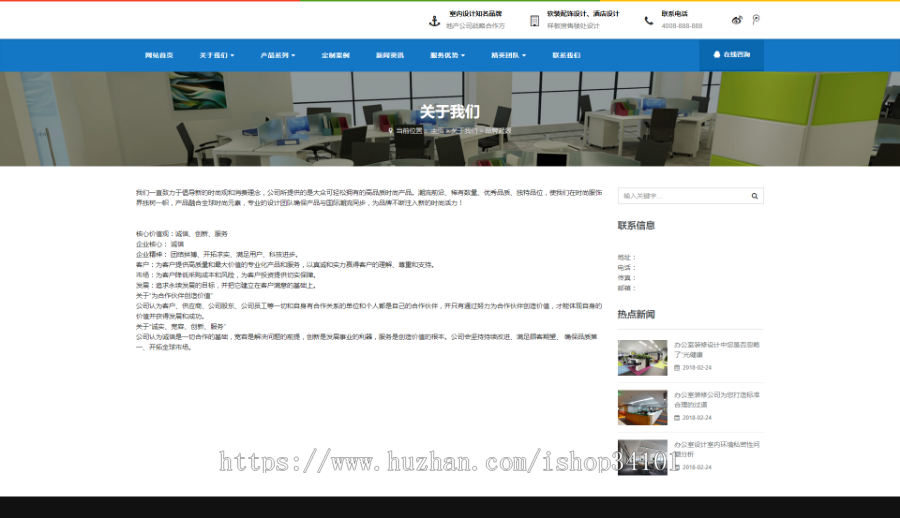This screenshot has width=900, height=518.
Task: Click the 联系信息 sidebar heading
Action: 636,225
